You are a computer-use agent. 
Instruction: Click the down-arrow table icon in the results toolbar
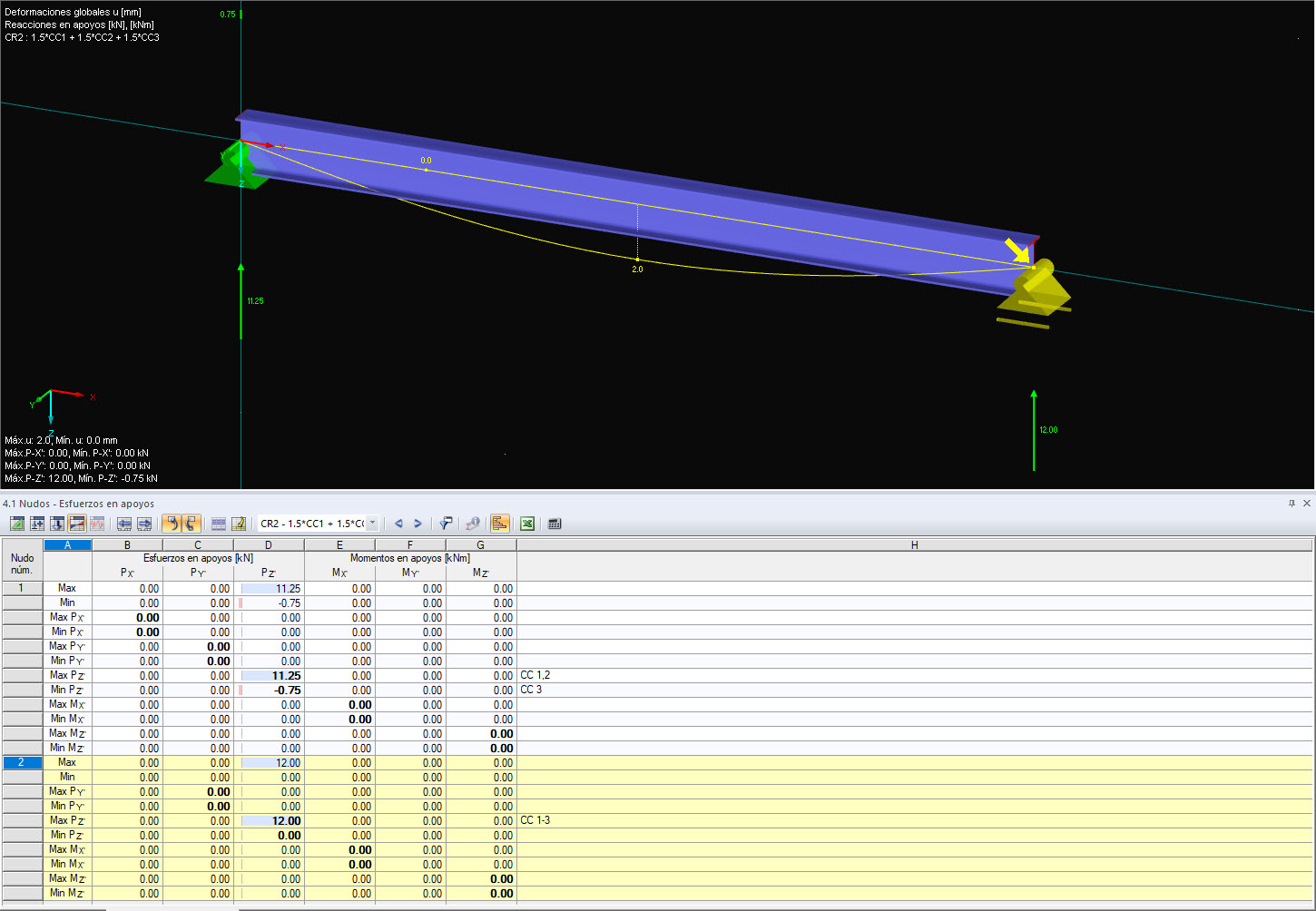click(57, 524)
